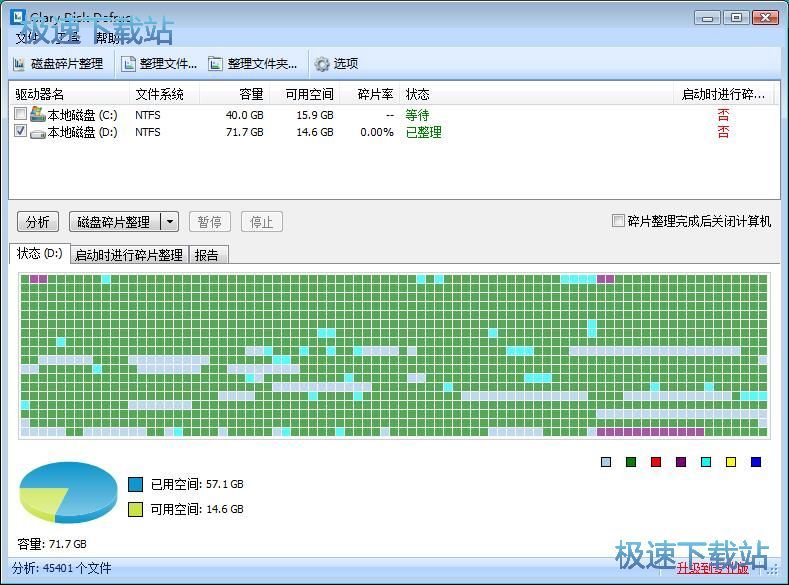Expand the 磁盘碎片整理 button dropdown arrow
Image resolution: width=789 pixels, height=585 pixels.
(170, 221)
